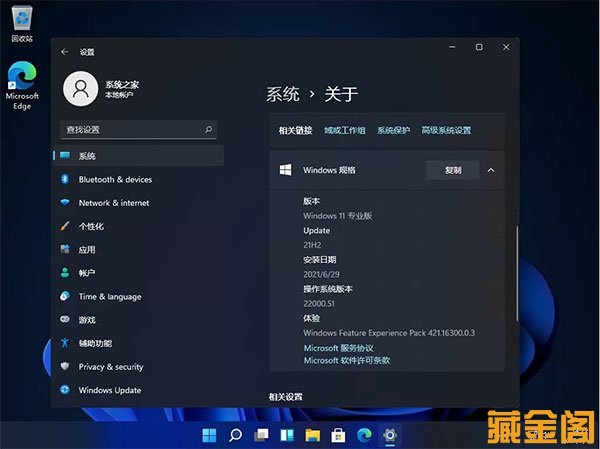Open File Explorer from the taskbar

(x=313, y=435)
